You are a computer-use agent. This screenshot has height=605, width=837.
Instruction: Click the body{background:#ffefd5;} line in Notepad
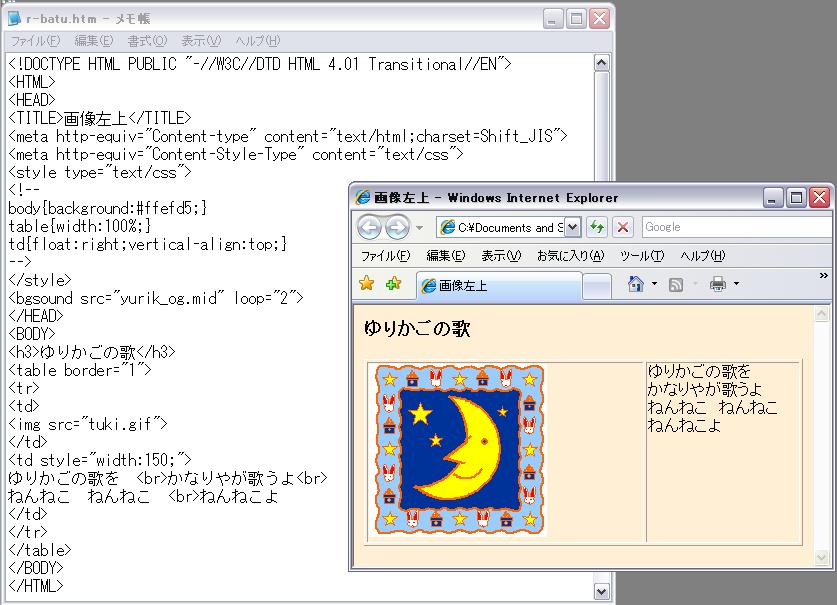(x=108, y=208)
